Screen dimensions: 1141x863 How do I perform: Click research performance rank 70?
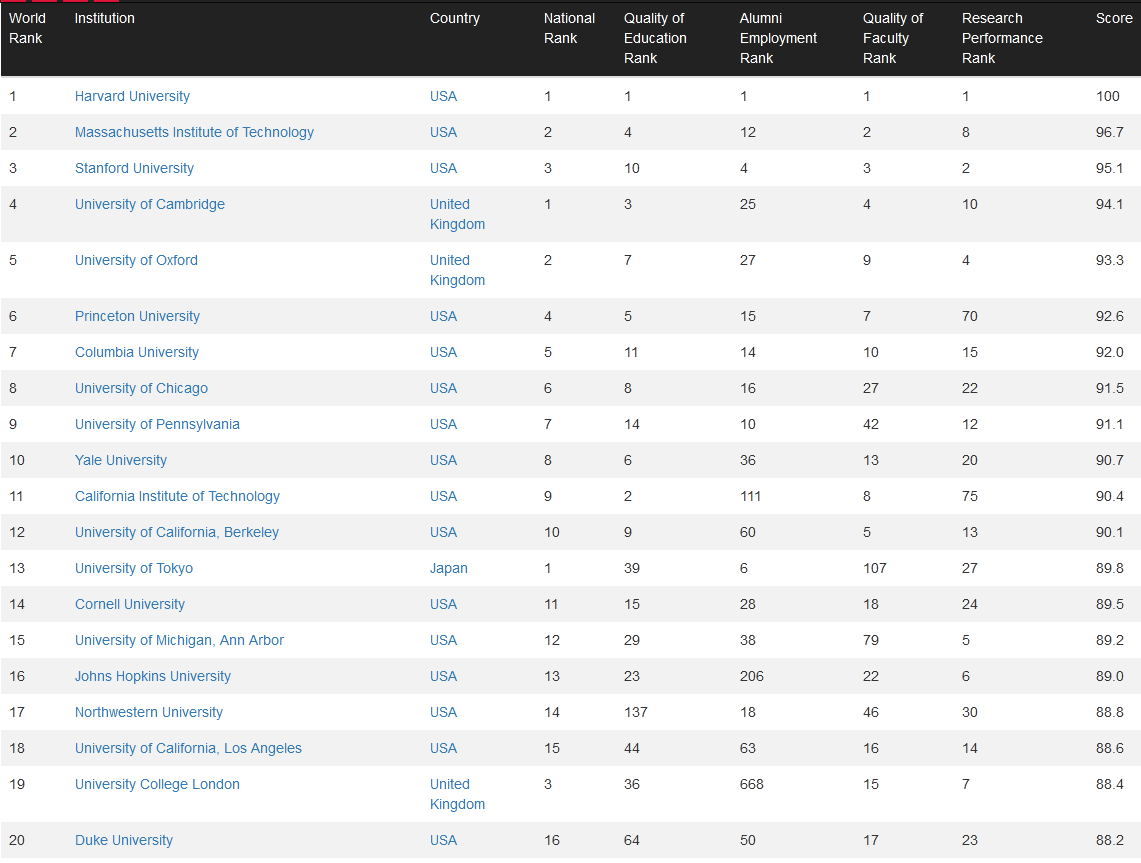click(x=970, y=317)
